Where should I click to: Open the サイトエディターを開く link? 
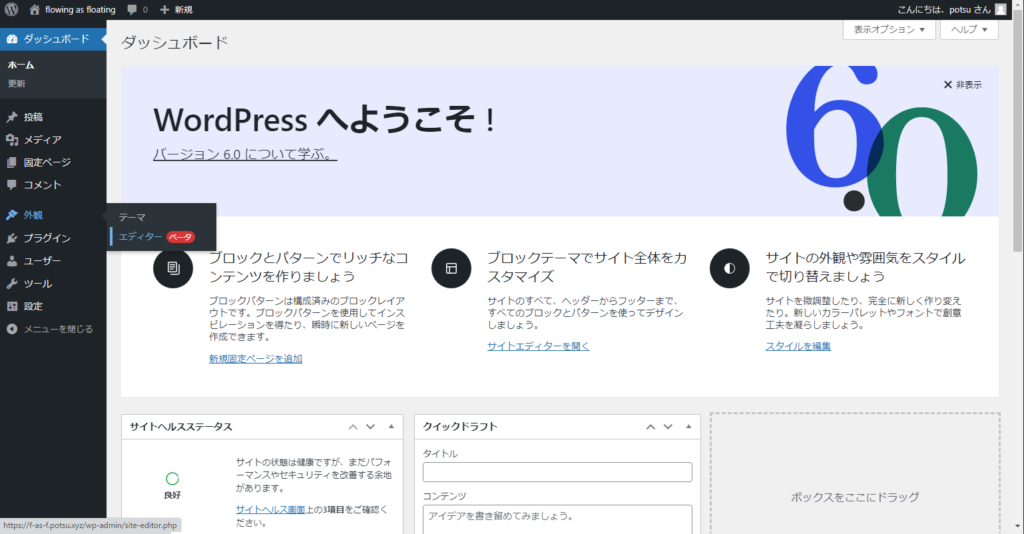pos(538,346)
